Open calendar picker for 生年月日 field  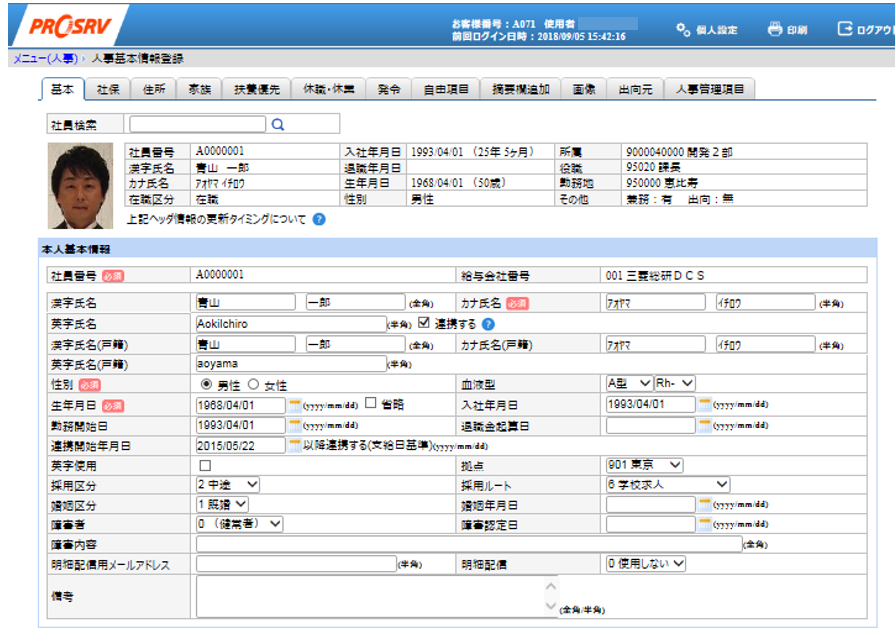(x=293, y=405)
